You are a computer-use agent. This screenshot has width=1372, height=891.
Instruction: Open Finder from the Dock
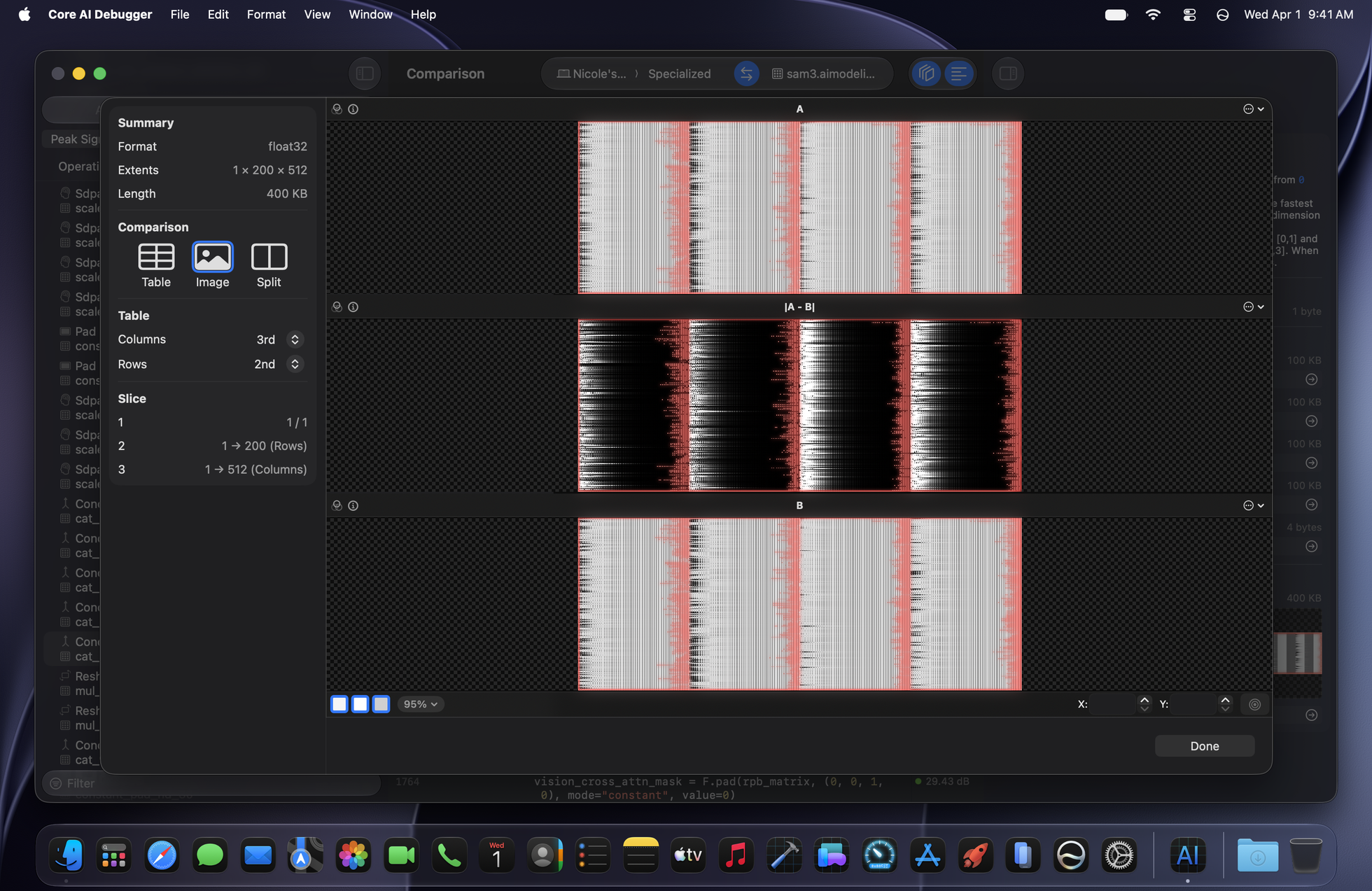point(67,855)
